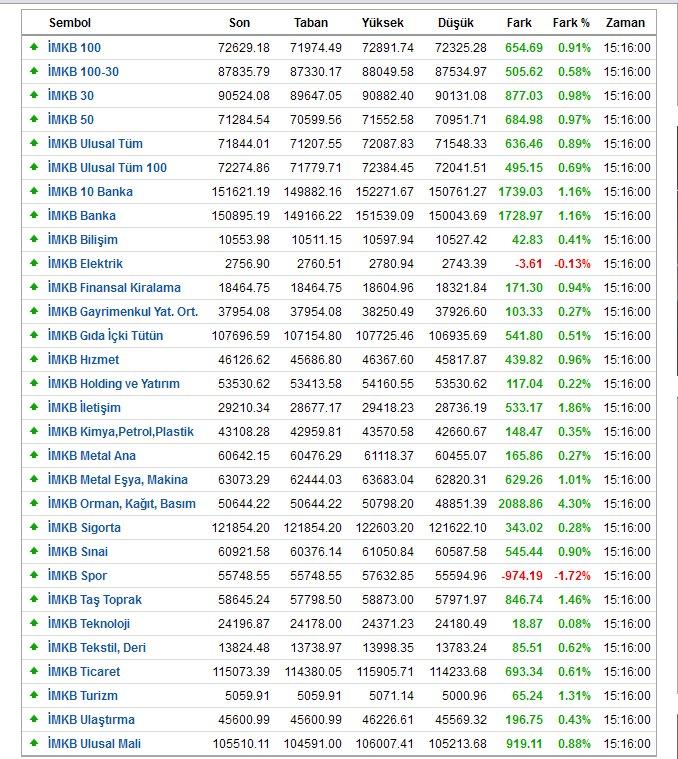This screenshot has width=678, height=759.
Task: Click arrow icon beside İMKB Sigorta
Action: click(34, 527)
